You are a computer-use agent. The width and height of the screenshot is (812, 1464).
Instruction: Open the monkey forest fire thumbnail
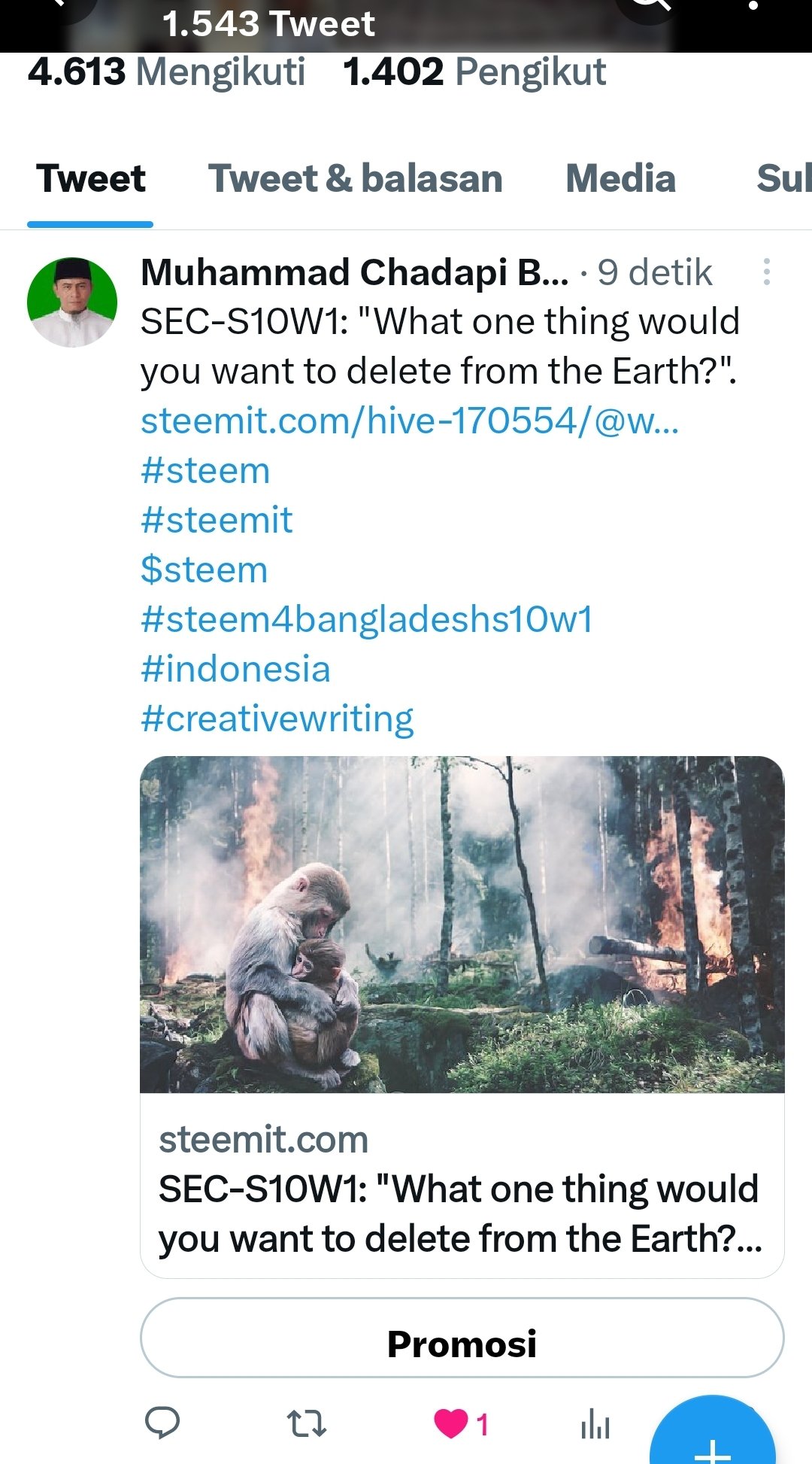pyautogui.click(x=462, y=924)
